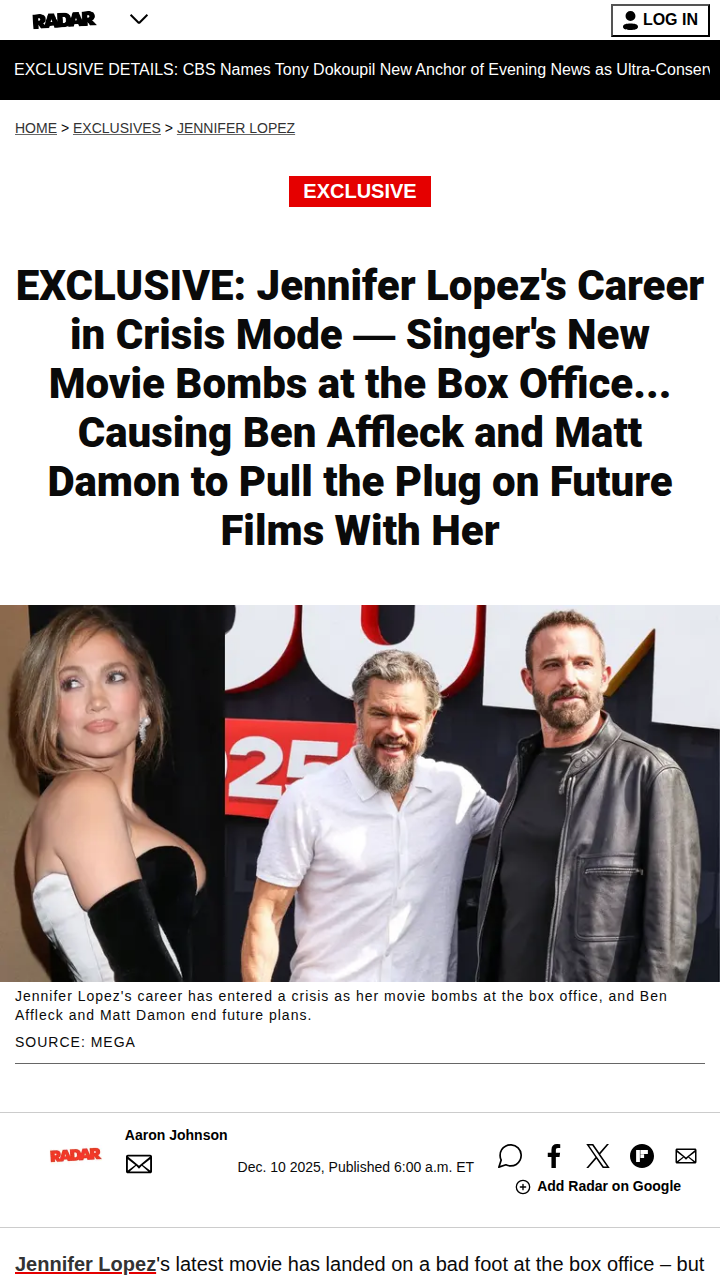Open the article's main photo
Viewport: 720px width, 1280px height.
coord(360,793)
